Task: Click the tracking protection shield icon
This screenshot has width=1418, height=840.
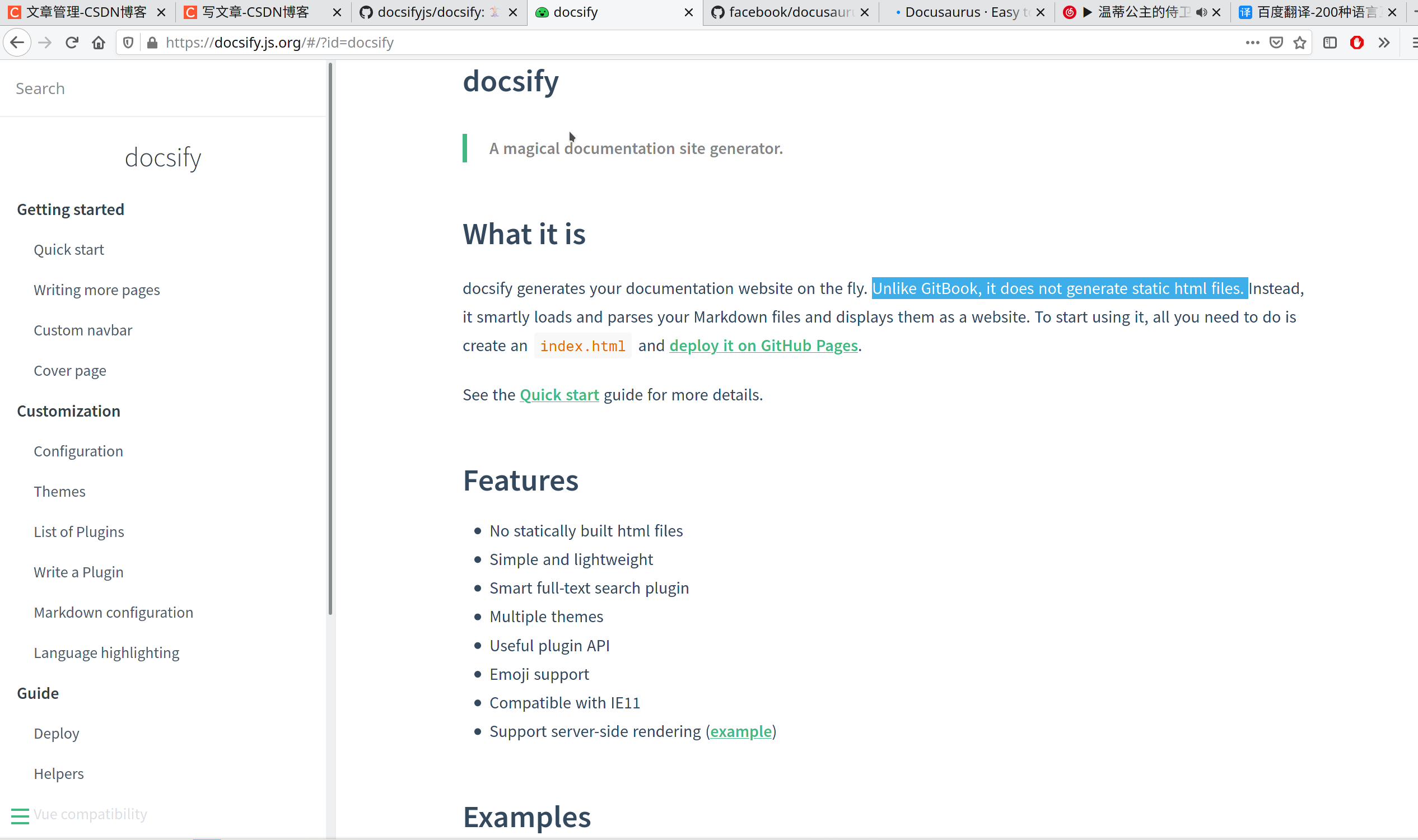Action: pyautogui.click(x=127, y=43)
